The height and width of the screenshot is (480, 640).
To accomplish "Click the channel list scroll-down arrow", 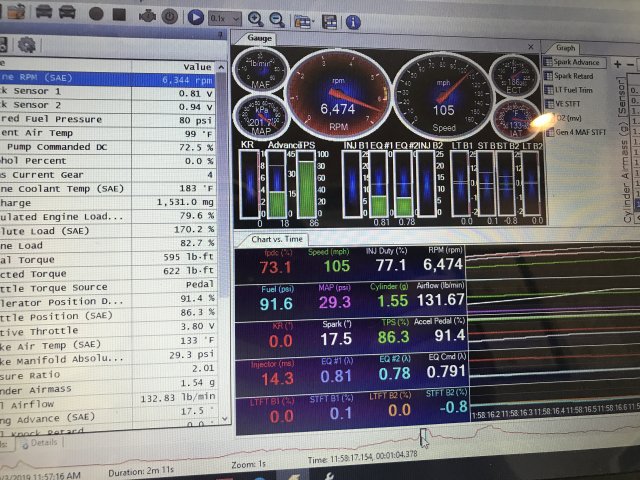I will point(224,419).
